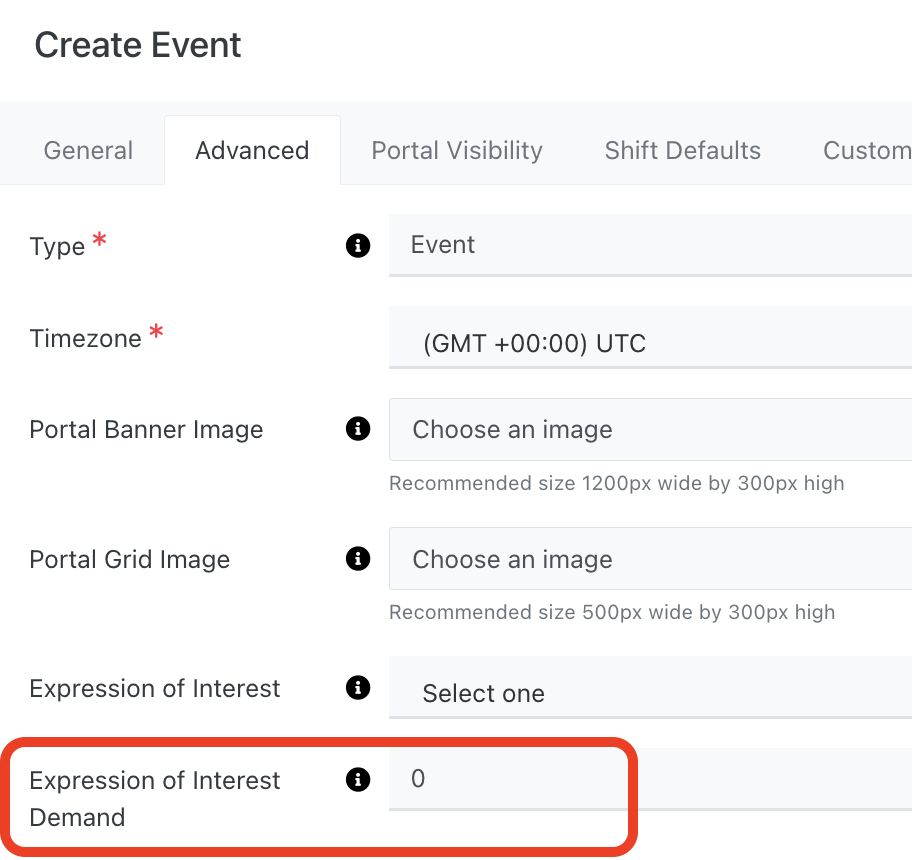
Task: Open the Portal Visibility tab
Action: click(457, 151)
